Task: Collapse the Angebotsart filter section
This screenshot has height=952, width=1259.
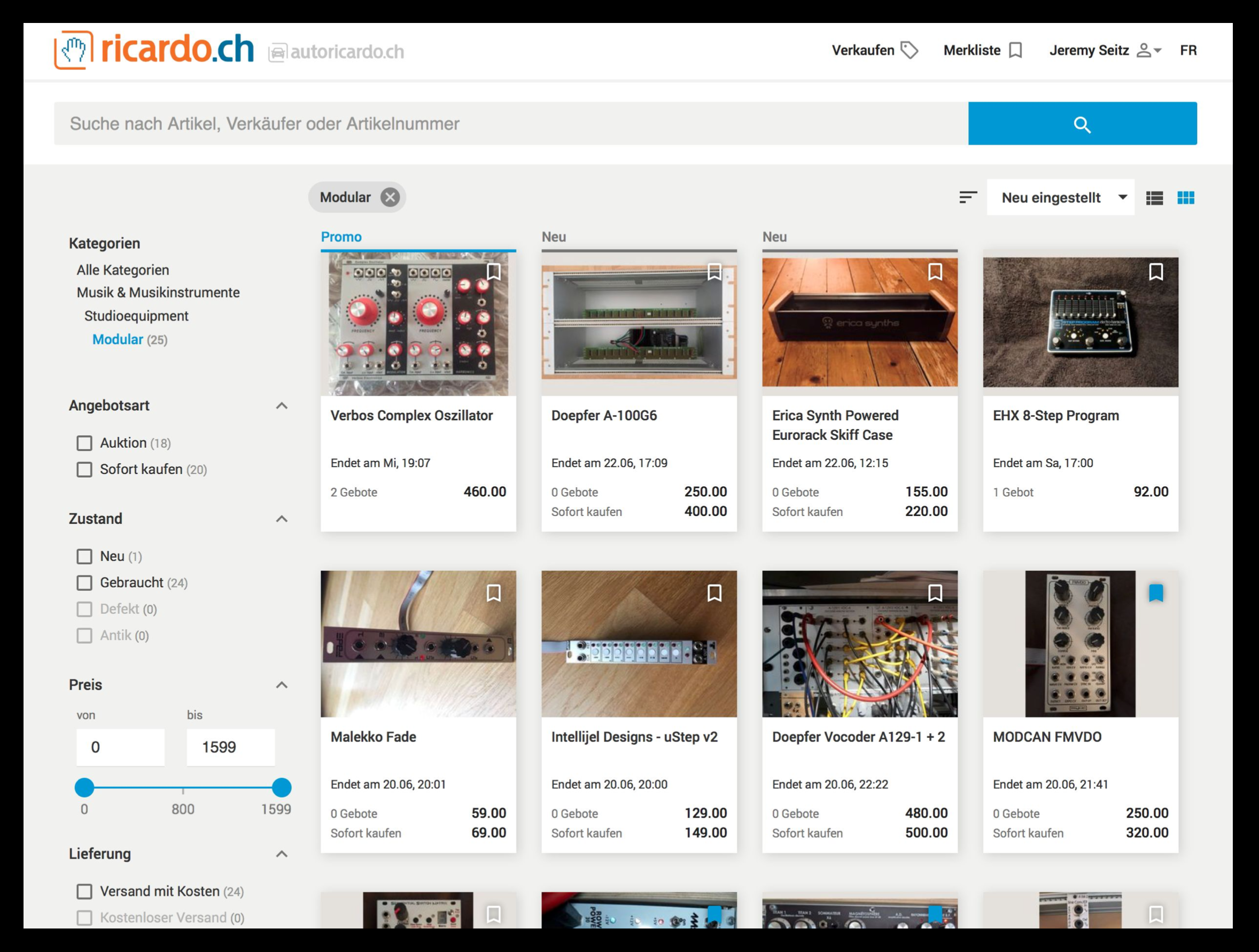Action: click(282, 405)
